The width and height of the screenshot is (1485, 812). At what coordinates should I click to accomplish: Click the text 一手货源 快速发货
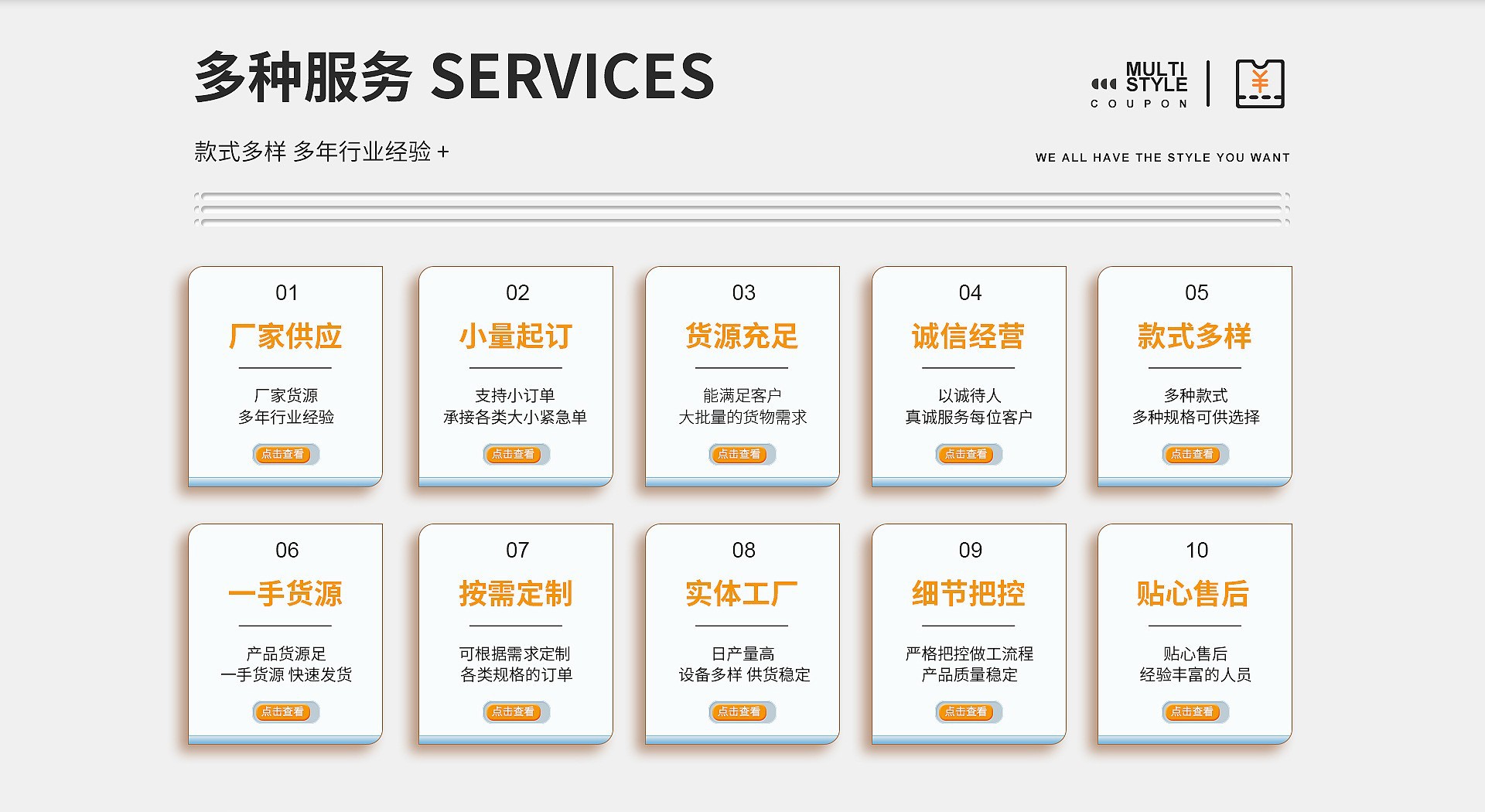pos(286,675)
